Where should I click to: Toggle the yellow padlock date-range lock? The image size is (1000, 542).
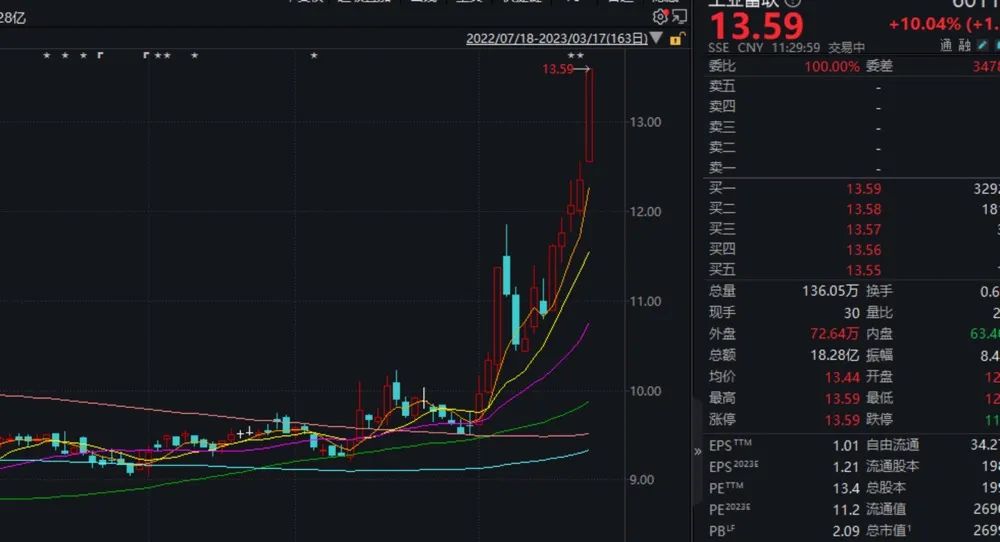click(677, 40)
